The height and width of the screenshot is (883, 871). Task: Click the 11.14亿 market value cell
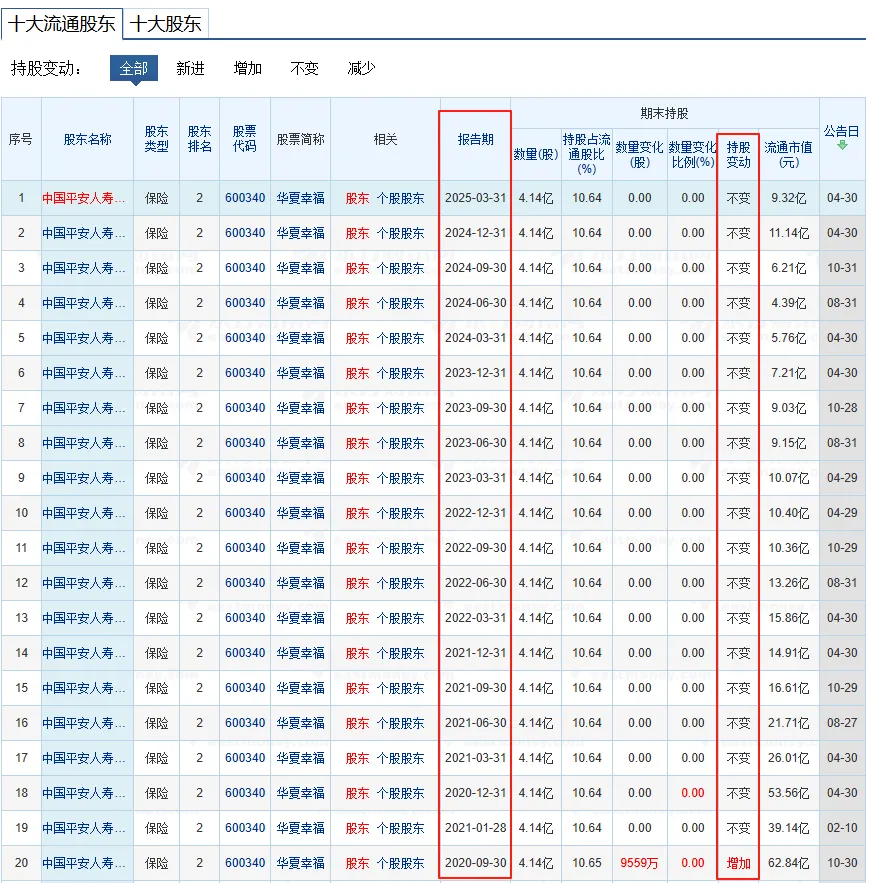(x=789, y=233)
